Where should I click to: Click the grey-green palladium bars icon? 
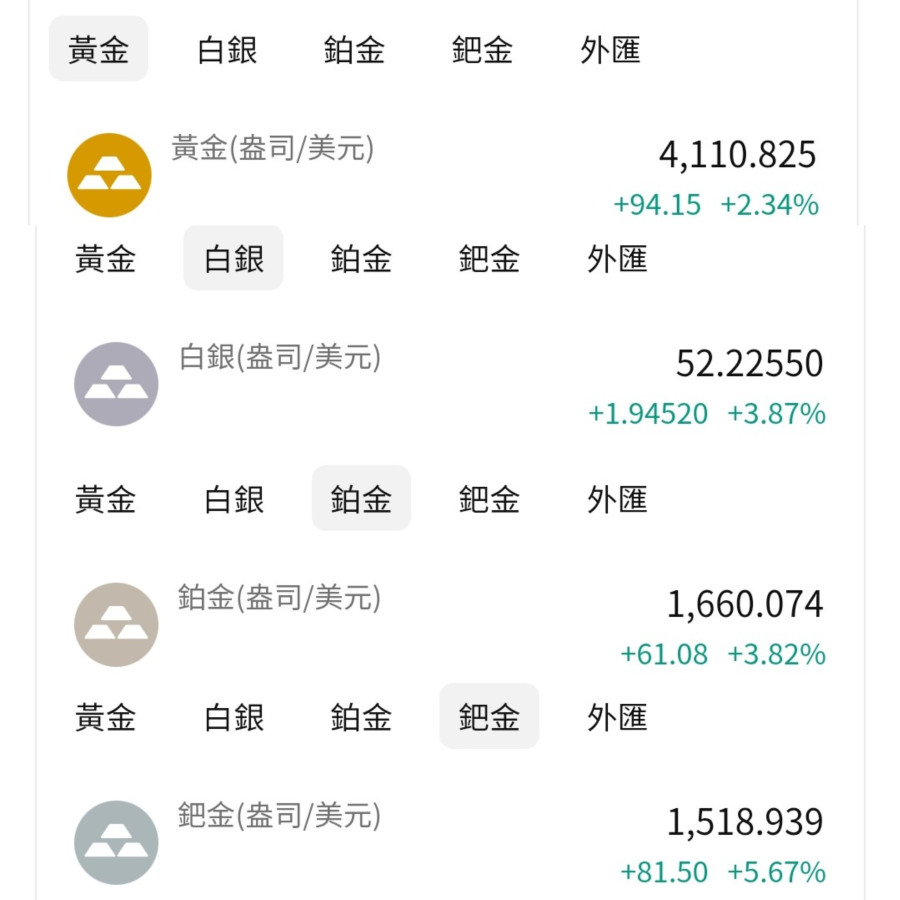(x=116, y=842)
